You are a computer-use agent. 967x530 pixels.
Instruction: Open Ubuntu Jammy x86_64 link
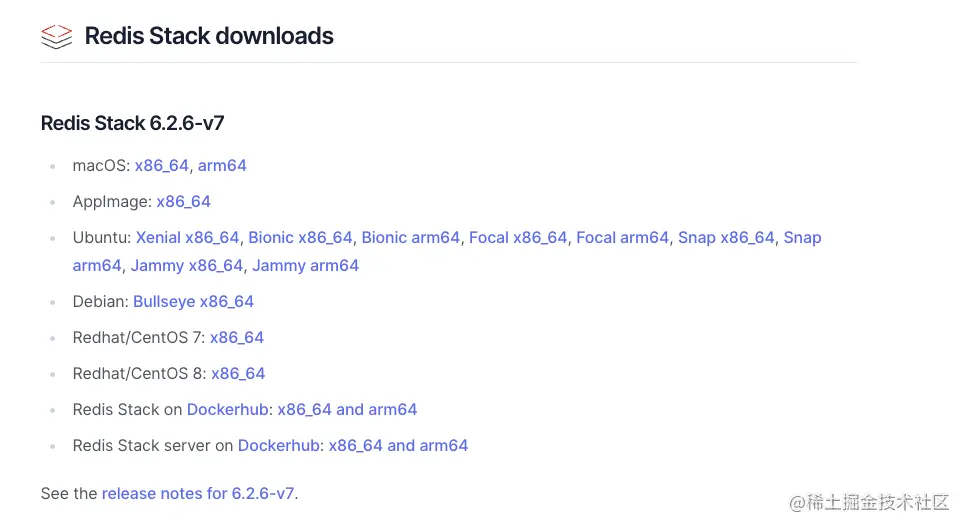(187, 265)
